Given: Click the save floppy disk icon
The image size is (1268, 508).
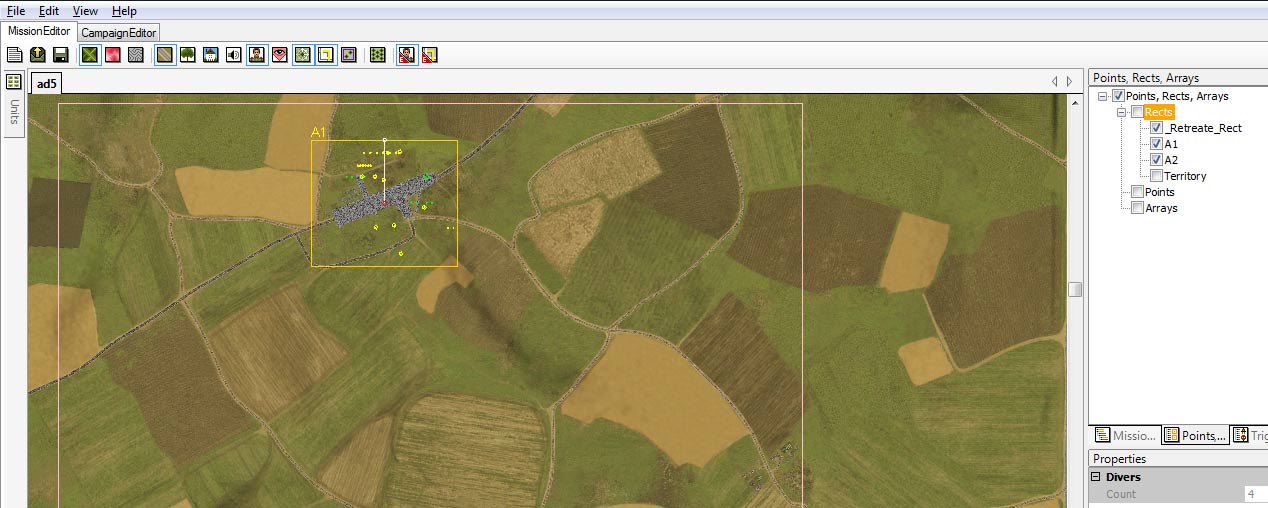Looking at the screenshot, I should 61,55.
